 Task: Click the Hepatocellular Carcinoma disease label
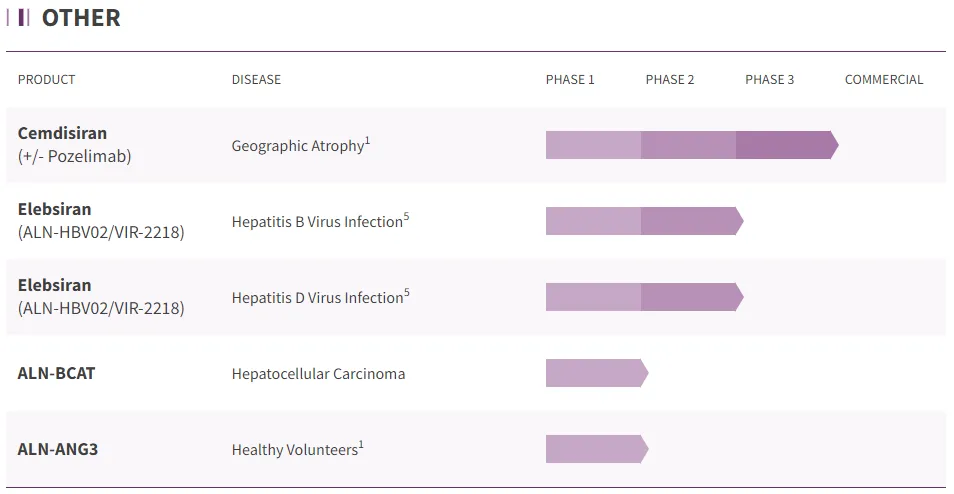[318, 374]
